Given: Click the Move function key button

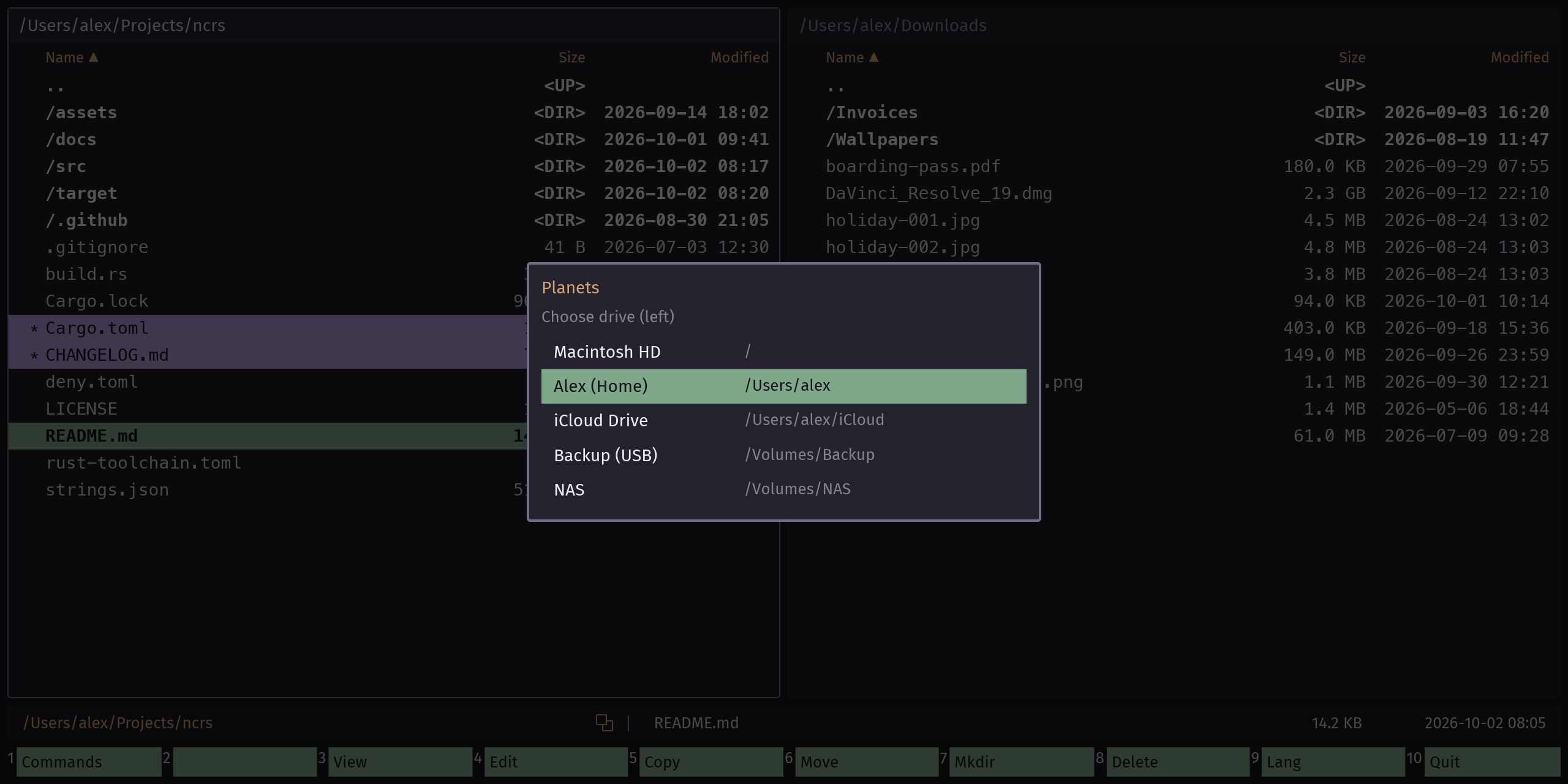Looking at the screenshot, I should click(867, 762).
